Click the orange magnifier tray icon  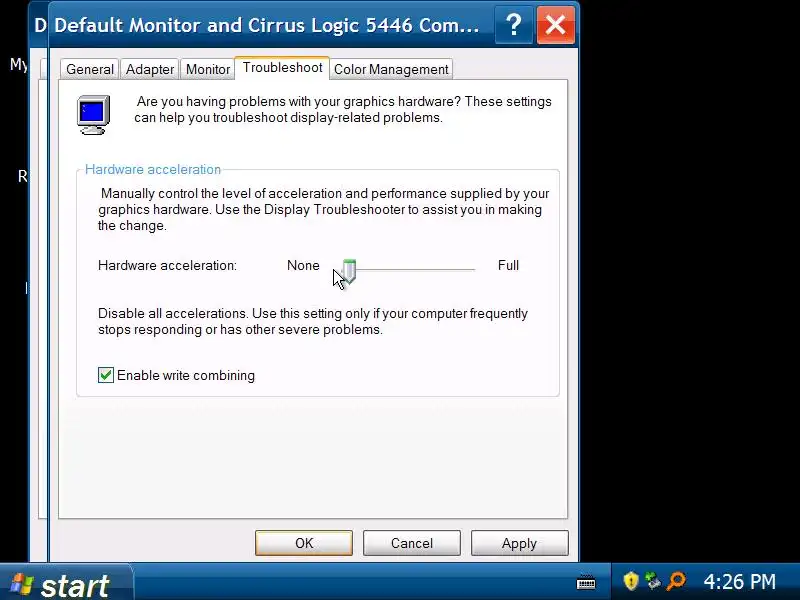pos(676,581)
